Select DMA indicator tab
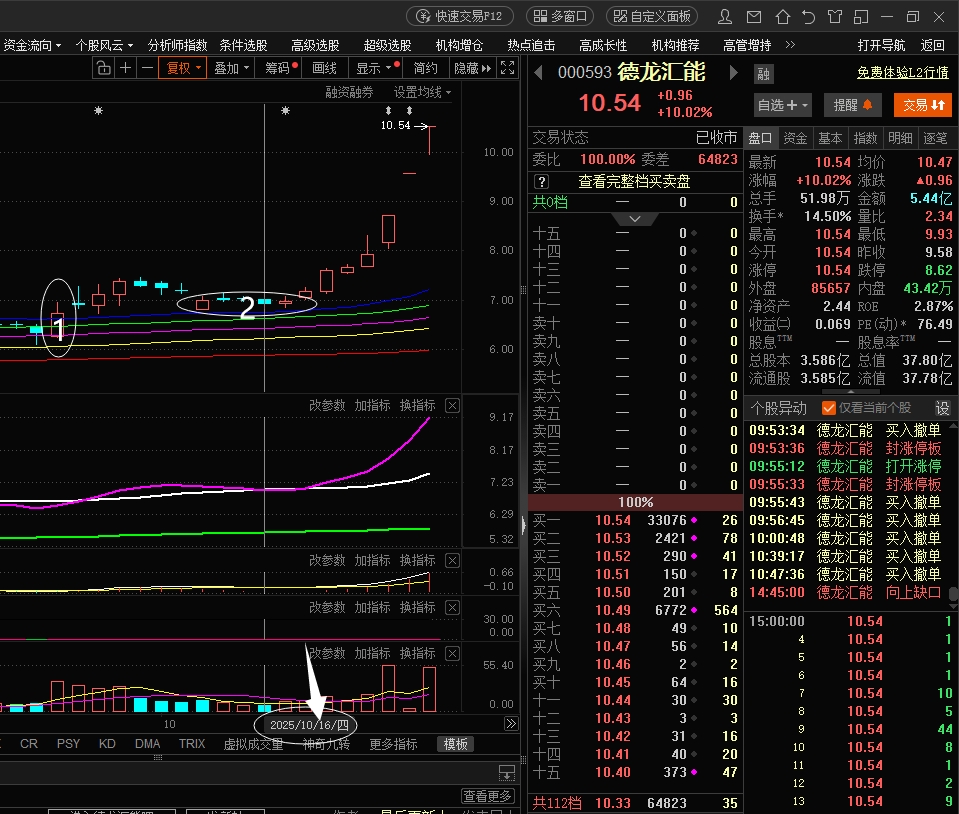The image size is (959, 814). click(147, 744)
